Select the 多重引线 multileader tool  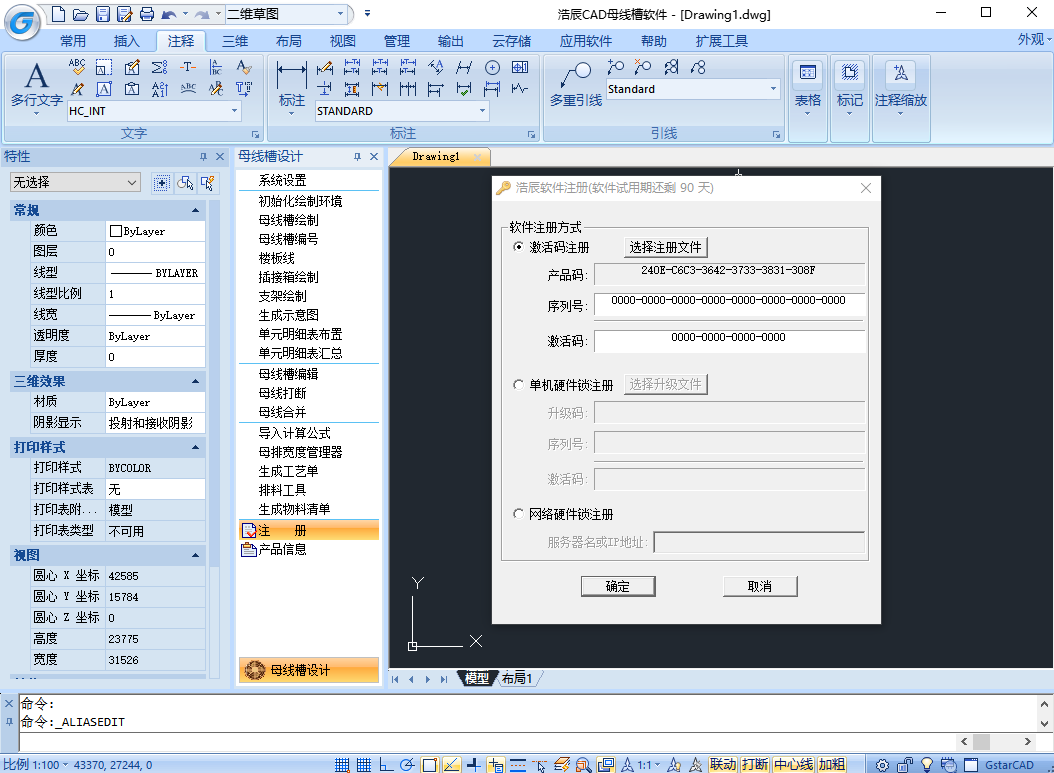tap(576, 86)
